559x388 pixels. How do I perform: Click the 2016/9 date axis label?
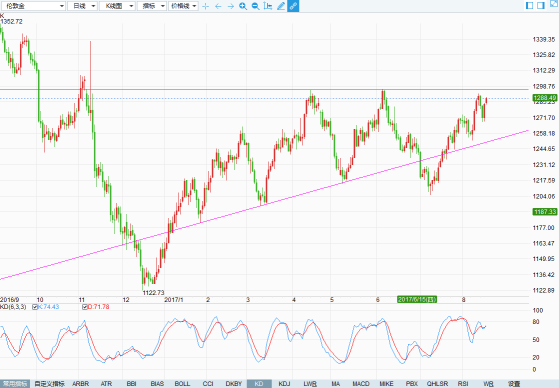coord(10,300)
